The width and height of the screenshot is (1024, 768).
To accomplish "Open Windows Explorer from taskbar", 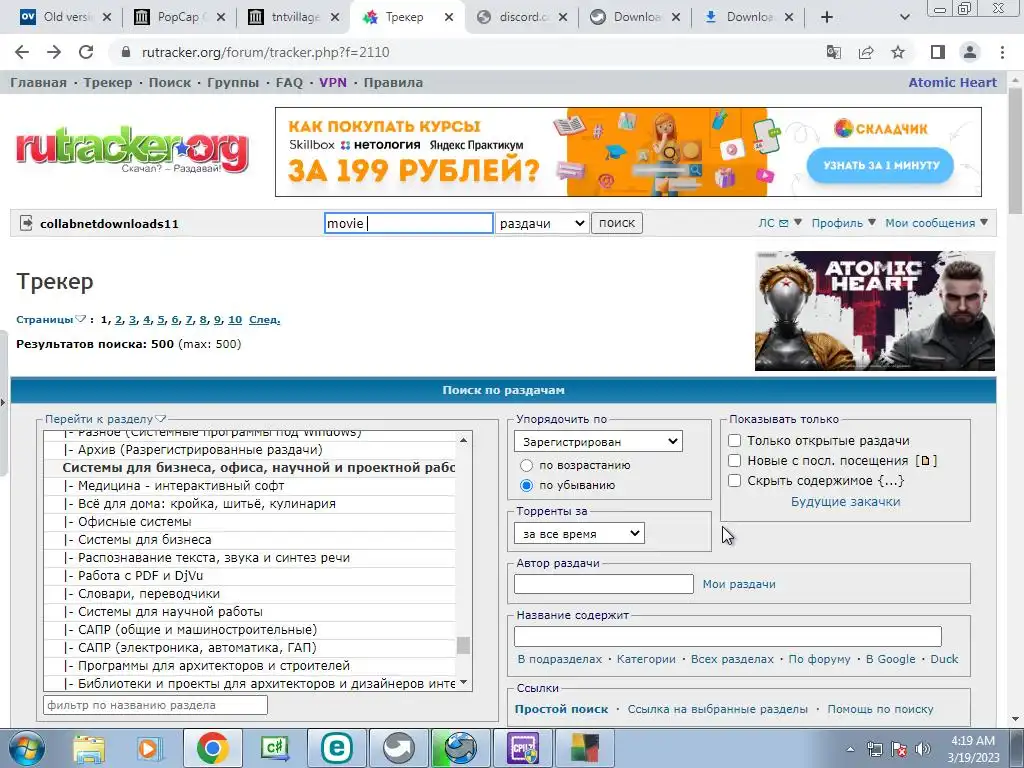I will pos(89,748).
